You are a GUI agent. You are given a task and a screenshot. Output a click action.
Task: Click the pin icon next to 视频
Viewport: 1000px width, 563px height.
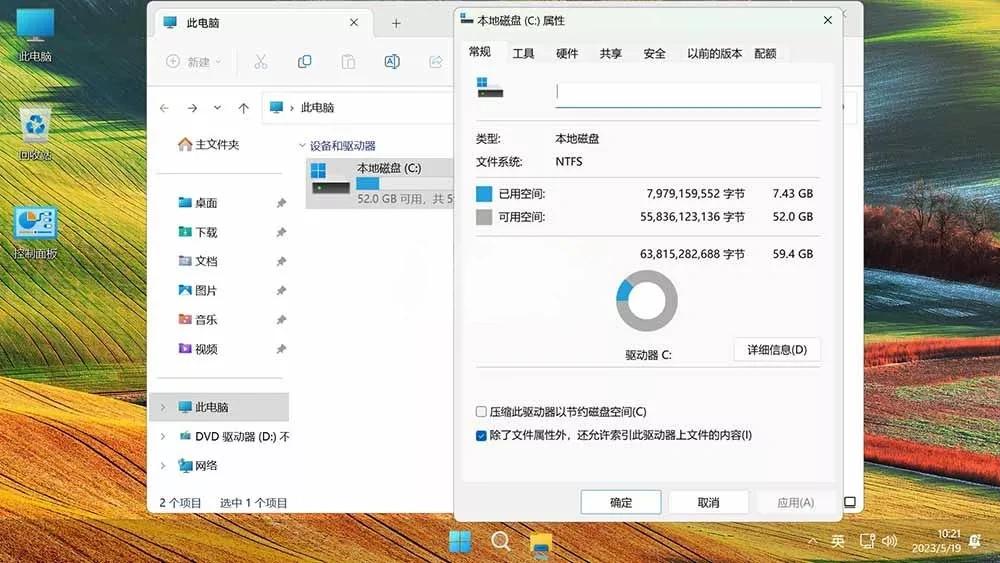[281, 349]
